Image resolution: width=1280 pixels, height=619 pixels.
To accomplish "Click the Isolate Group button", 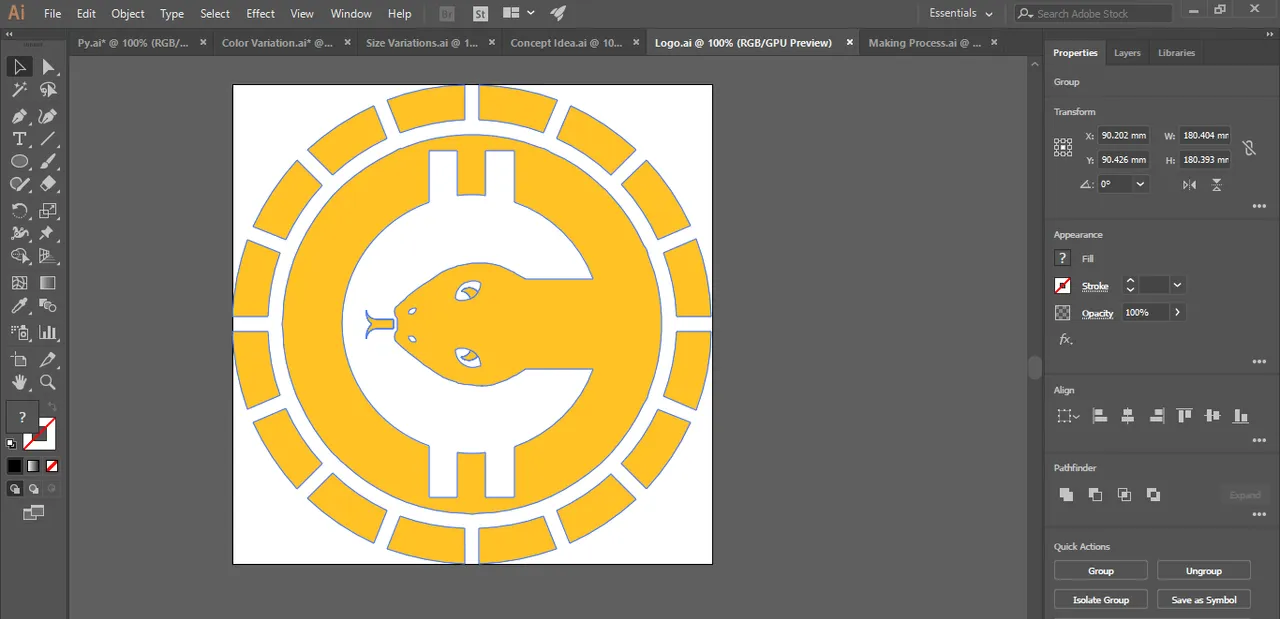I will pos(1101,600).
